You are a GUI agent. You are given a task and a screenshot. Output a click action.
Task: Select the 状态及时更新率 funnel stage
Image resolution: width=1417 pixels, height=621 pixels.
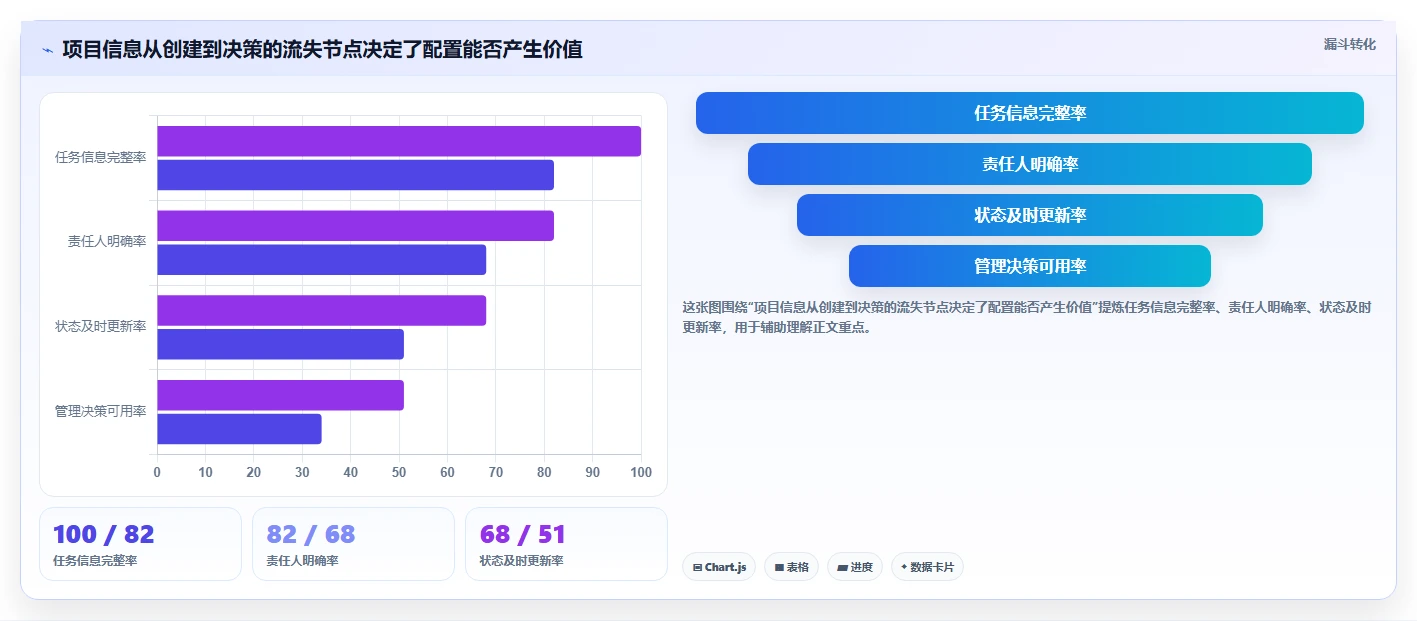1030,215
